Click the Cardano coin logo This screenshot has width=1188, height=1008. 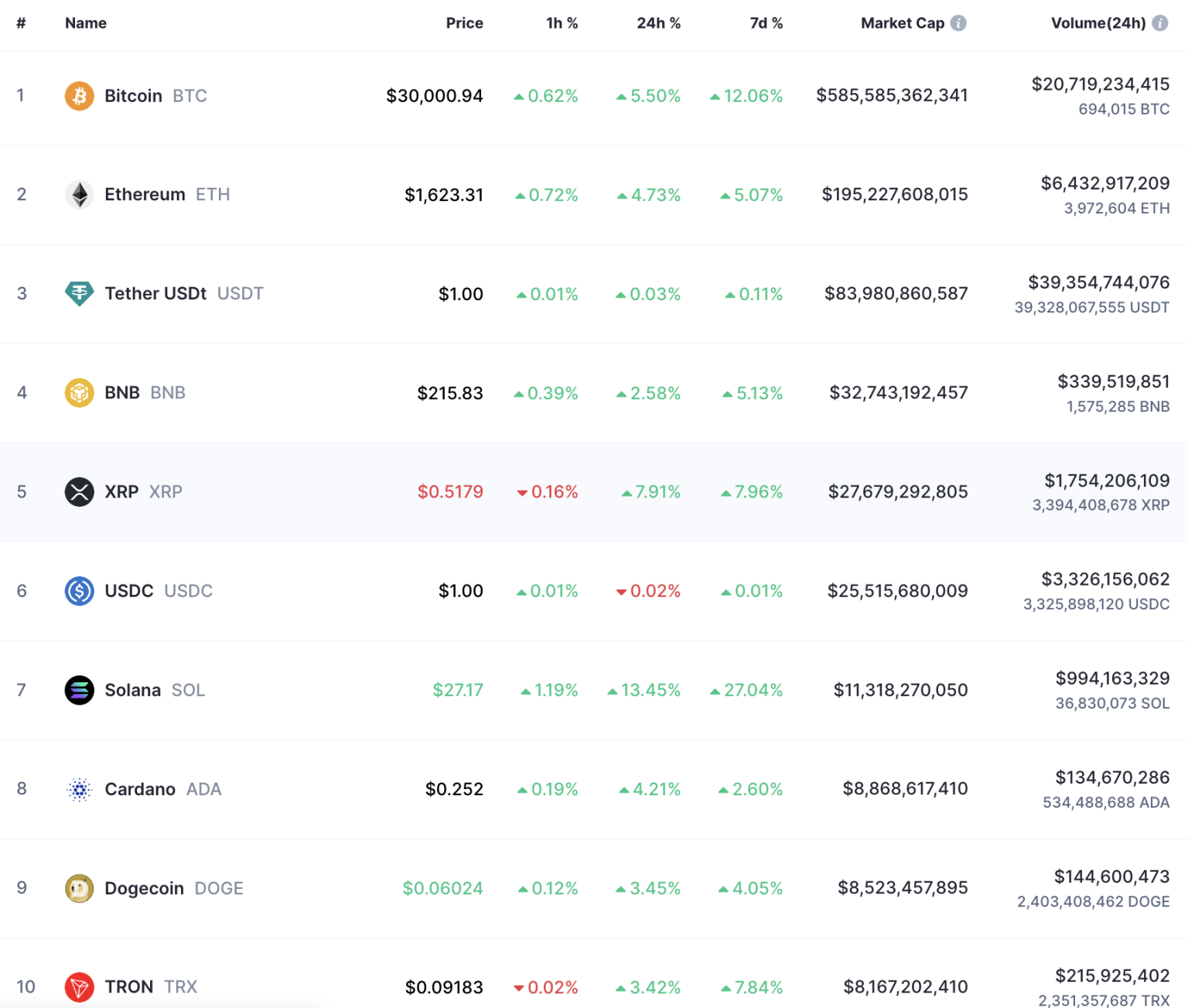click(x=79, y=788)
